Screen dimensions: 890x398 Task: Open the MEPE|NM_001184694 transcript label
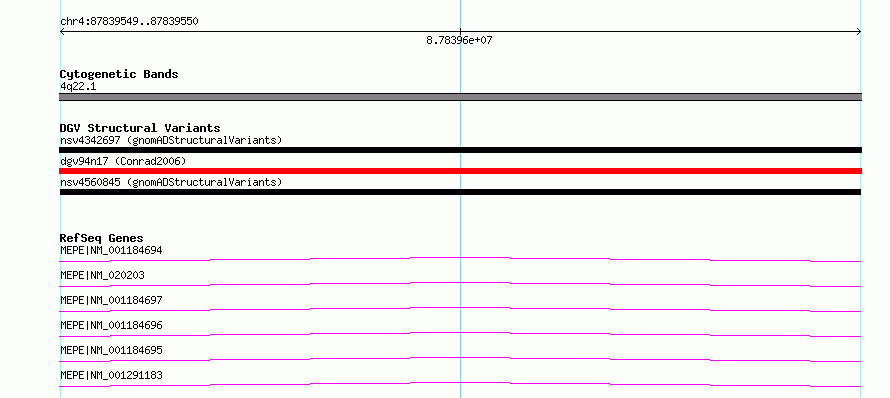(x=111, y=250)
